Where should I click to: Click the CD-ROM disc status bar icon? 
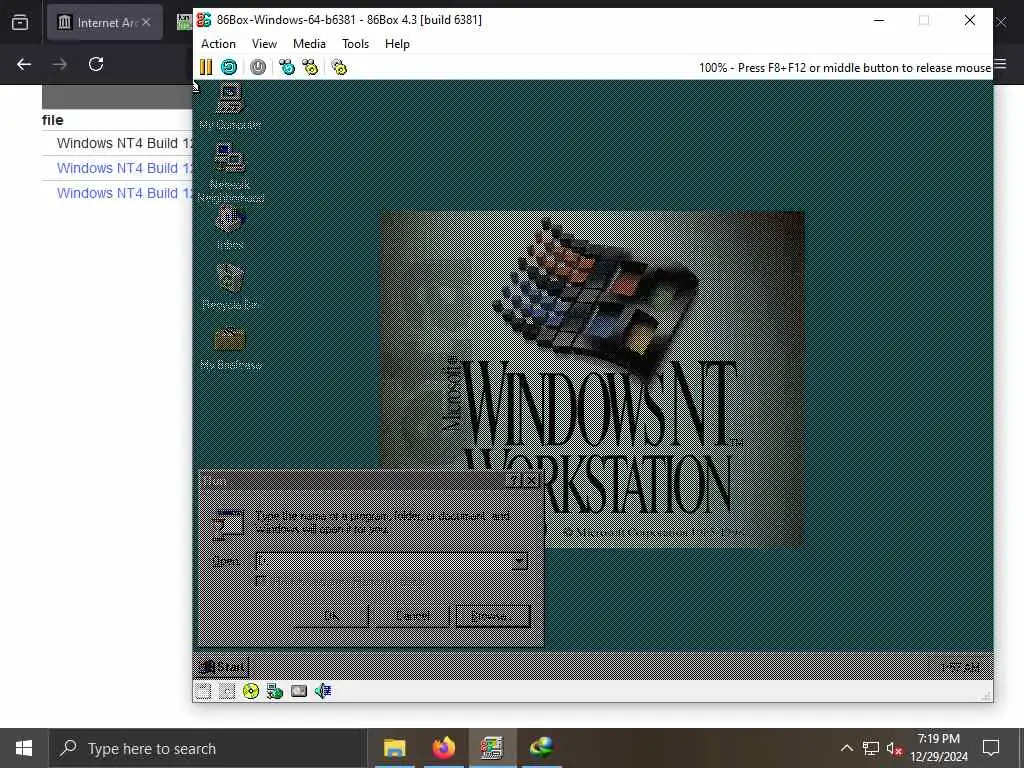click(251, 691)
